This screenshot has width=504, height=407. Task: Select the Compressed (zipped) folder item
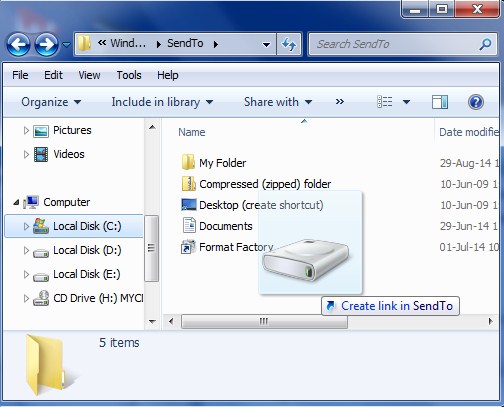pyautogui.click(x=256, y=184)
